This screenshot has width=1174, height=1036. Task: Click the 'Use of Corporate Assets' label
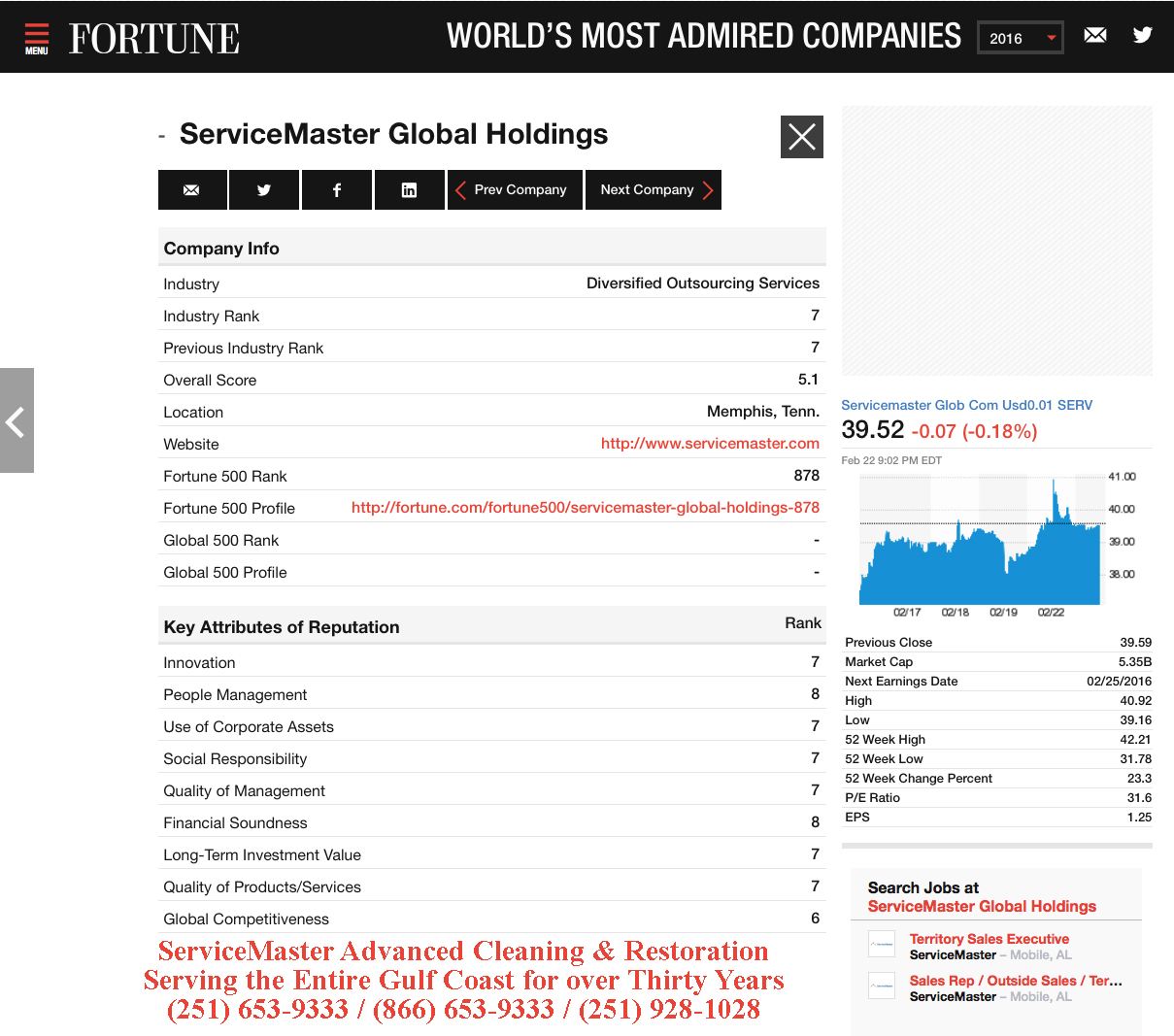[249, 727]
